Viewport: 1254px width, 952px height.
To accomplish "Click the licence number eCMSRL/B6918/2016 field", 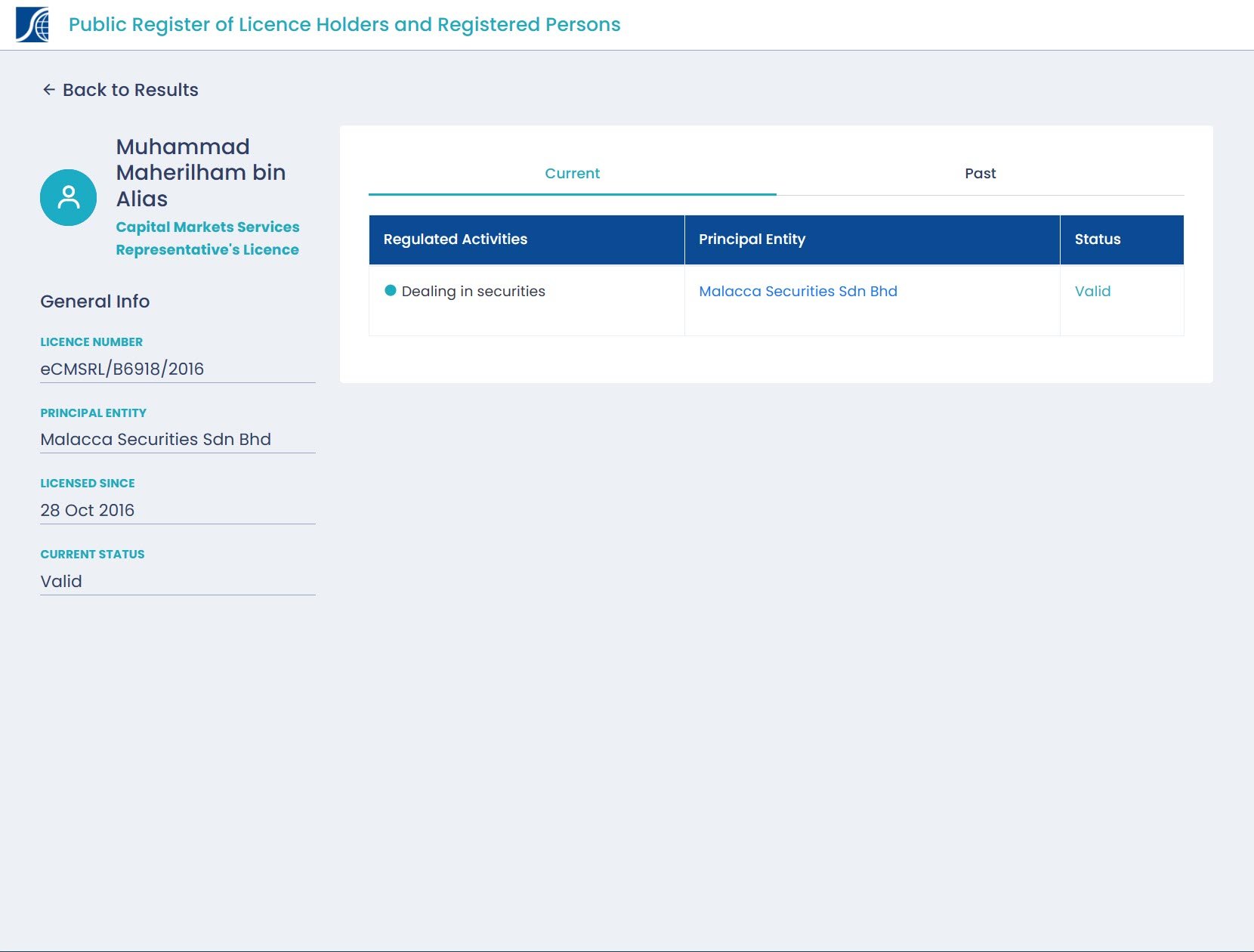I will [x=122, y=369].
